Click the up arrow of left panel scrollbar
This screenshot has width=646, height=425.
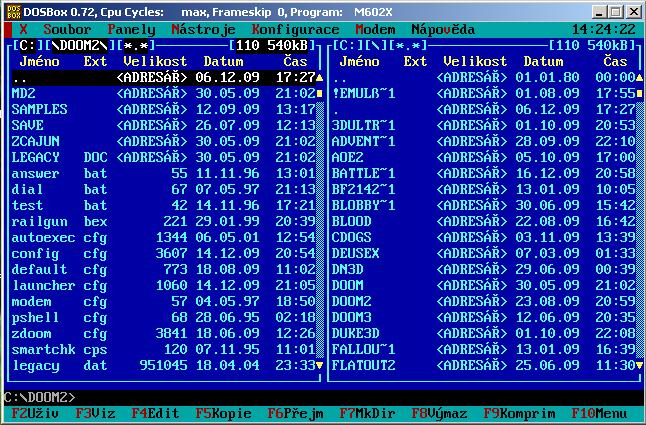pos(319,77)
